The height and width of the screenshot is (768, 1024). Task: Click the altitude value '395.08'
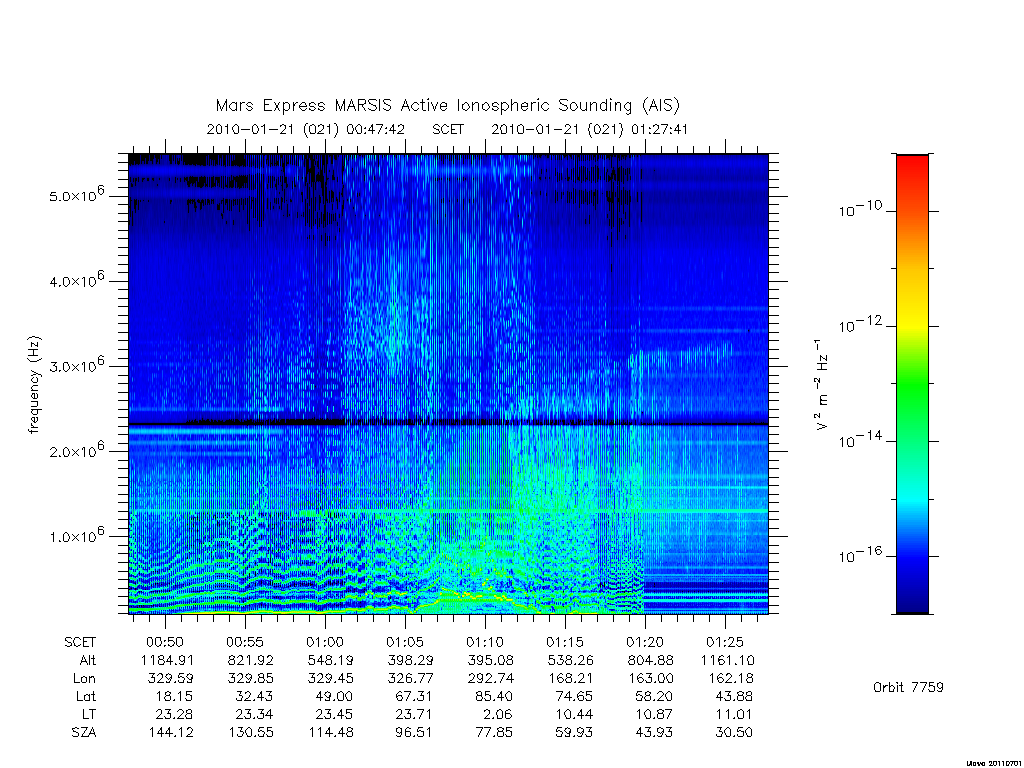pos(490,660)
